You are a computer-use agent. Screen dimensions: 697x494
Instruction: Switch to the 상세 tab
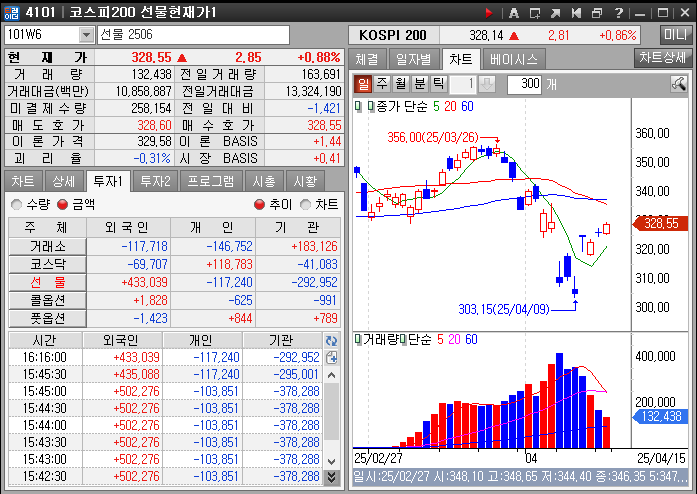[64, 181]
